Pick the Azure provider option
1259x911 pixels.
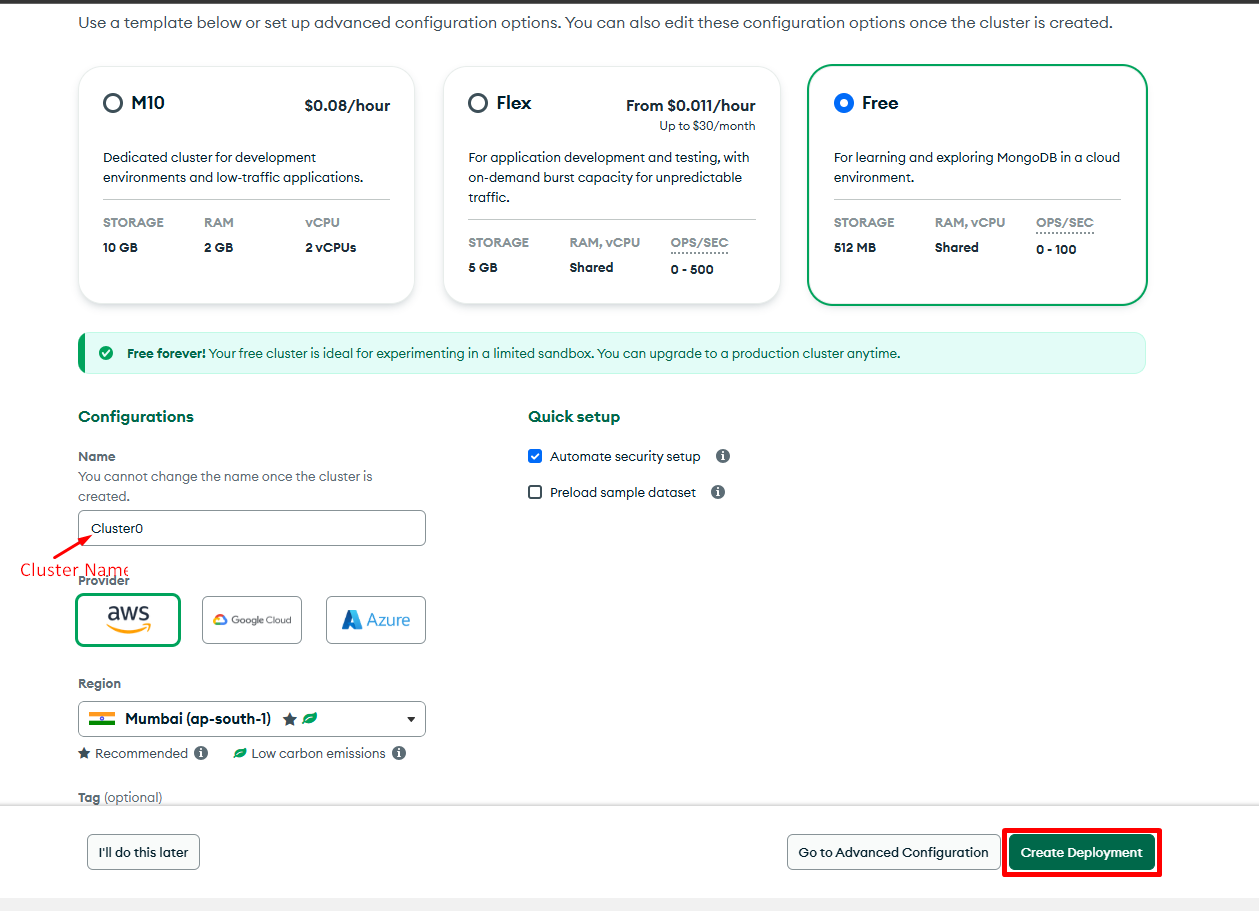pos(376,620)
